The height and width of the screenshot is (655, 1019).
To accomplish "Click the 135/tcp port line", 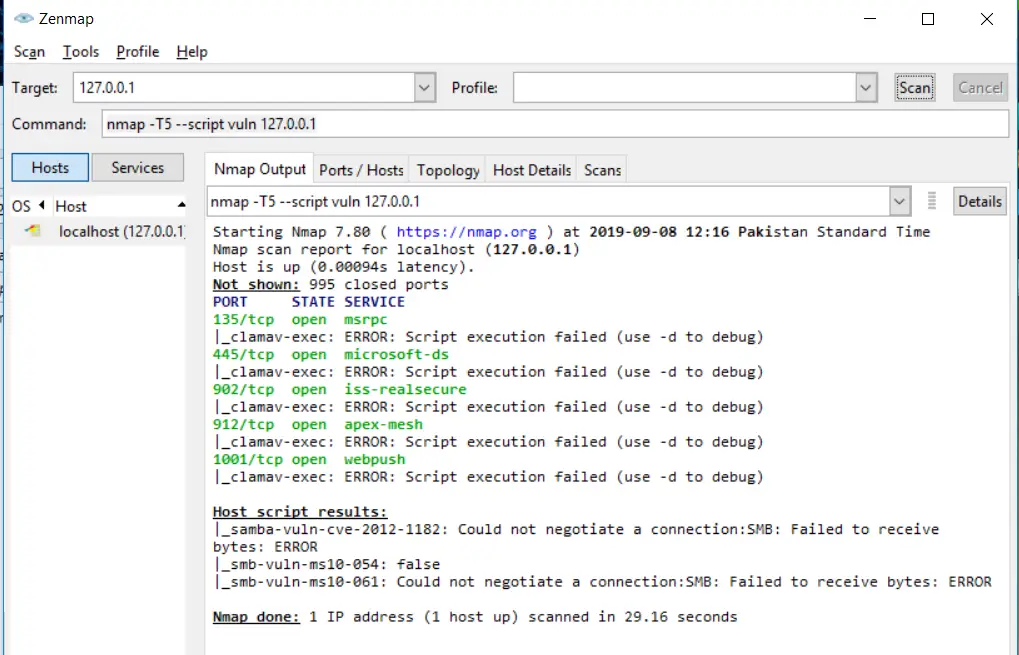I will tap(300, 319).
